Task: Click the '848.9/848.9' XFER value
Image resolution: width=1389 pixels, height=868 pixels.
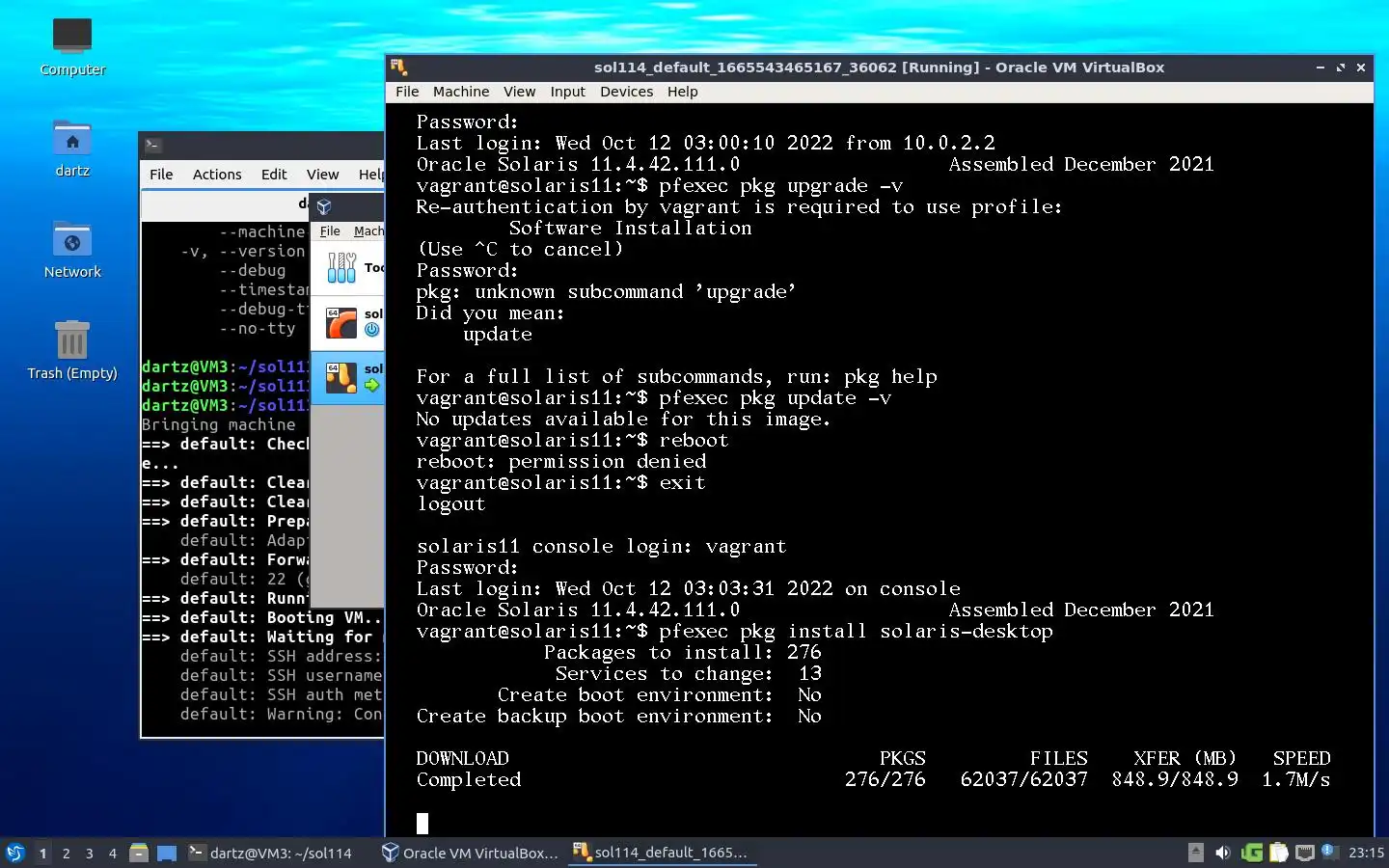Action: tap(1175, 780)
